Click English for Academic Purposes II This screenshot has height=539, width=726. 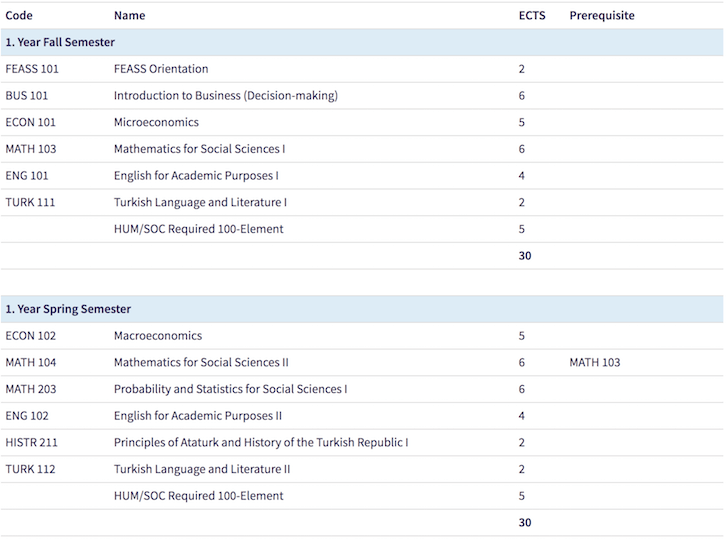point(198,416)
